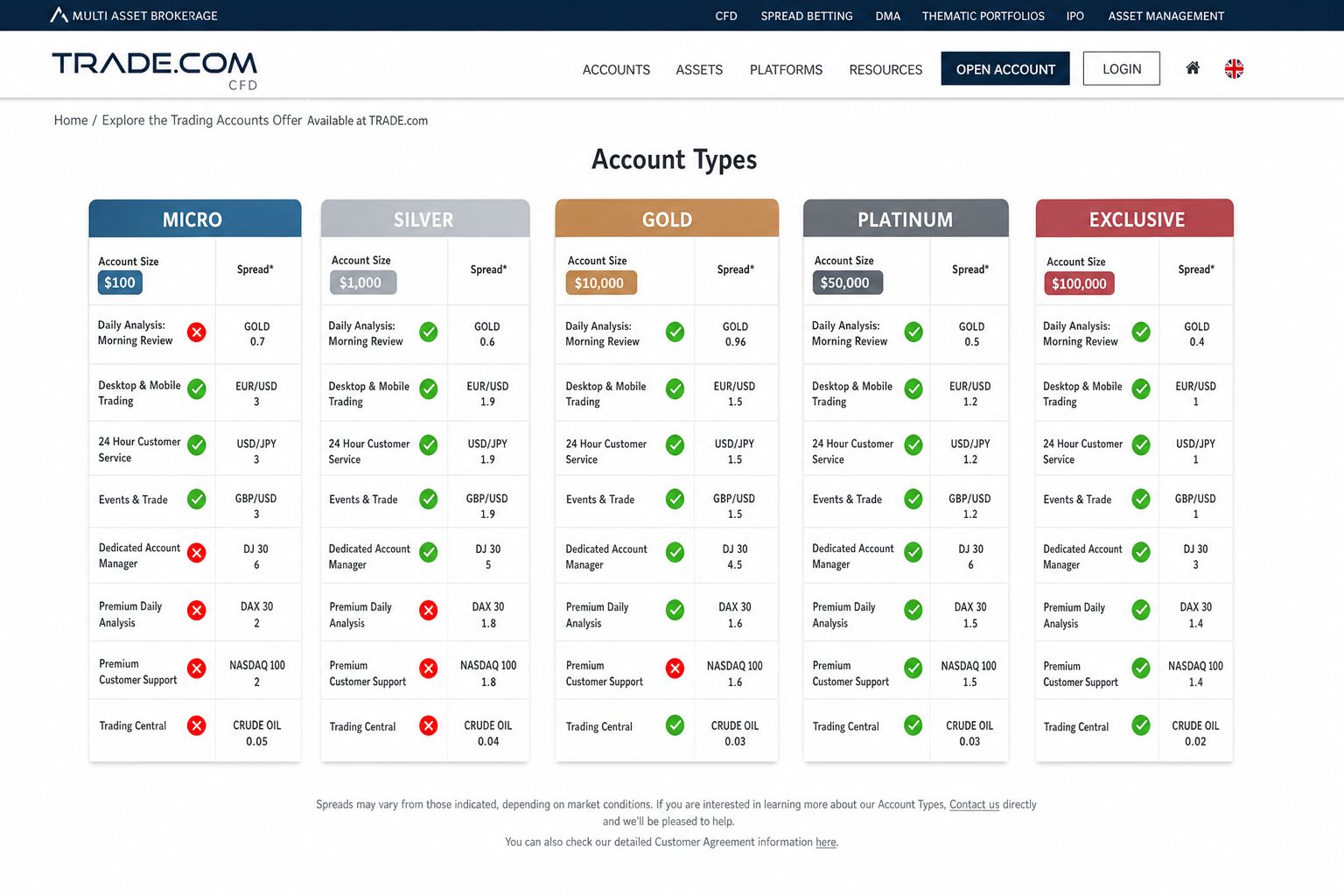
Task: Go to Home breadcrumb link
Action: 71,120
